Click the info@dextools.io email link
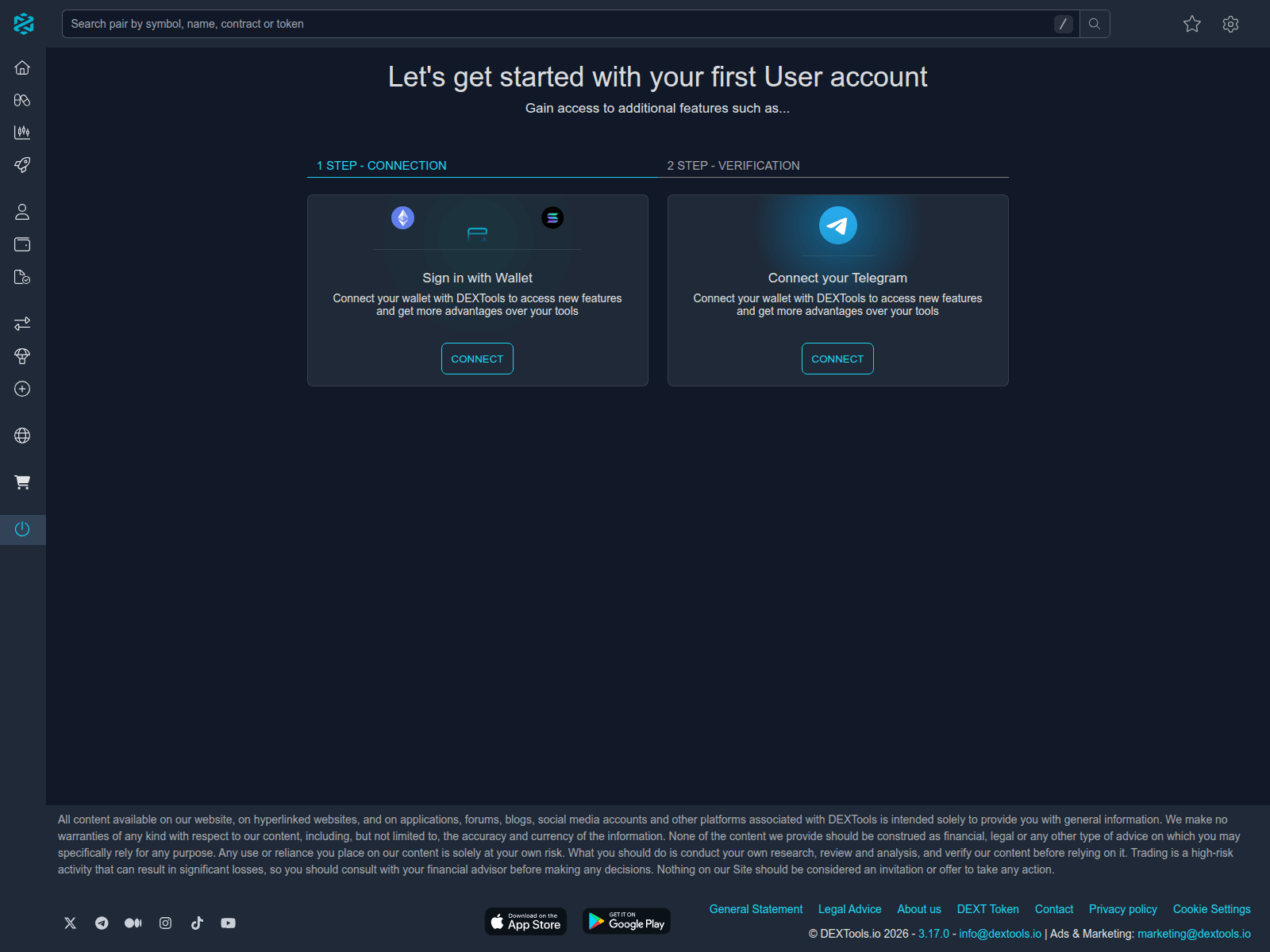This screenshot has width=1270, height=952. pyautogui.click(x=1000, y=934)
